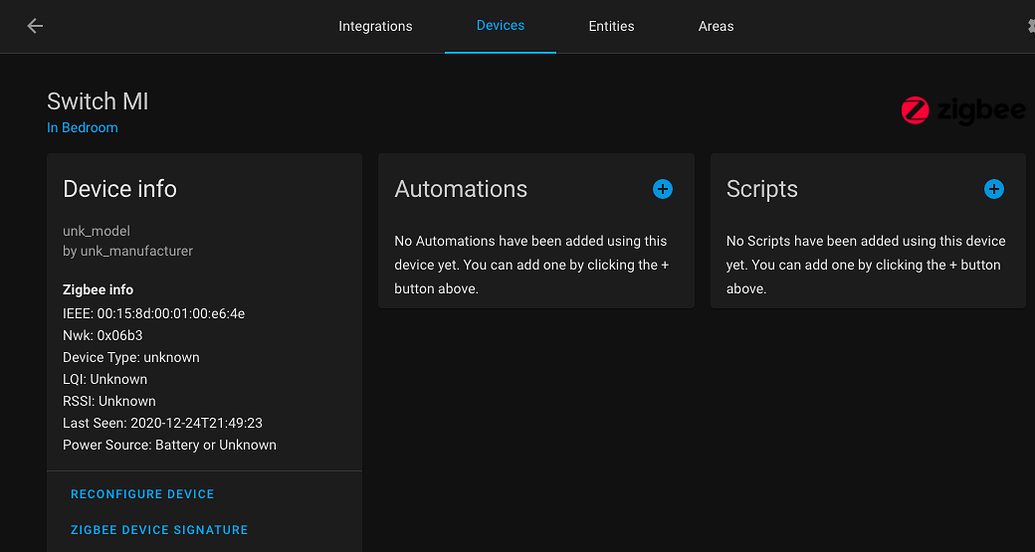Click the Last Seen timestamp line

[162, 423]
